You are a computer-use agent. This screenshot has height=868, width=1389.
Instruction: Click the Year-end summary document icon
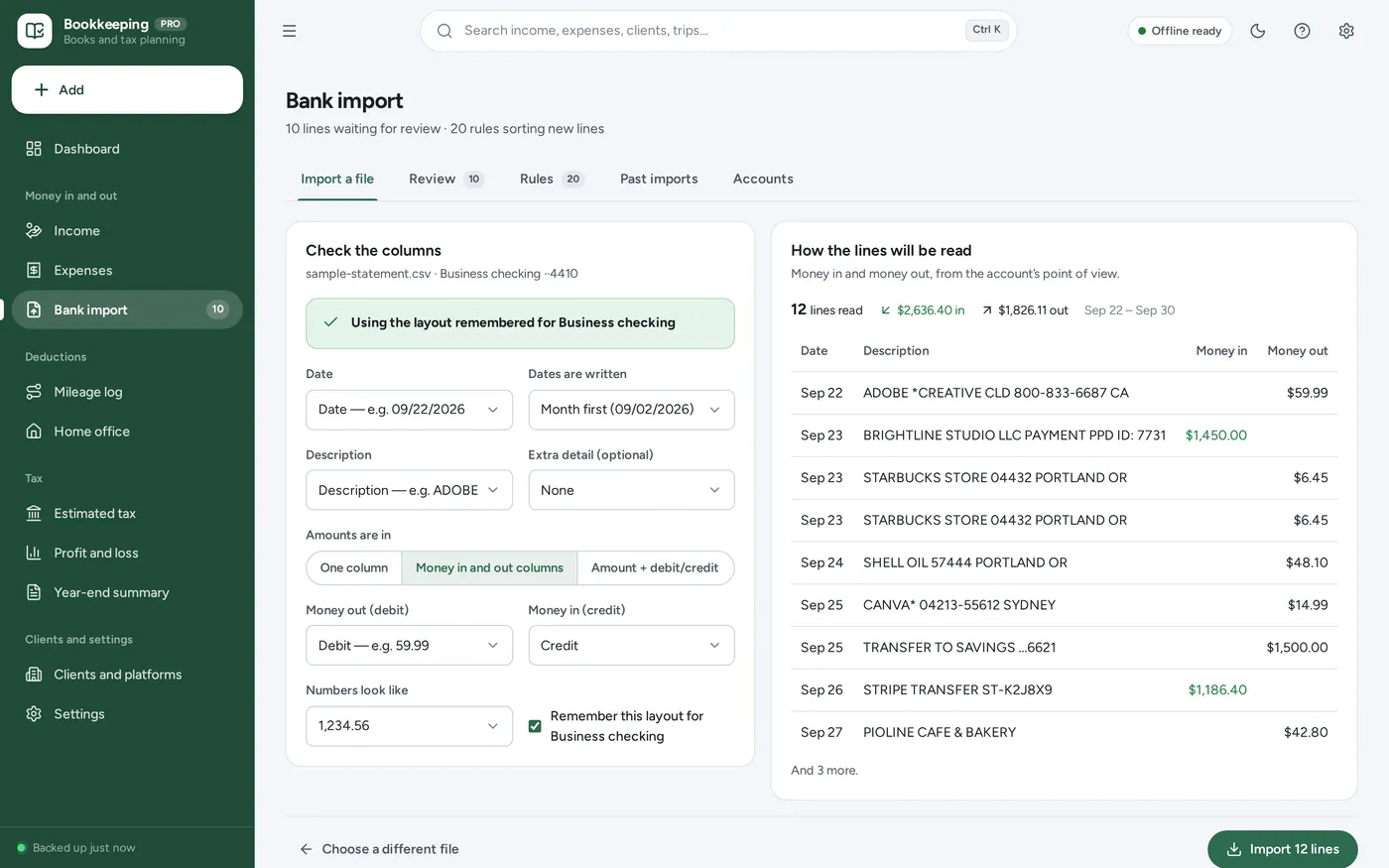pyautogui.click(x=34, y=593)
